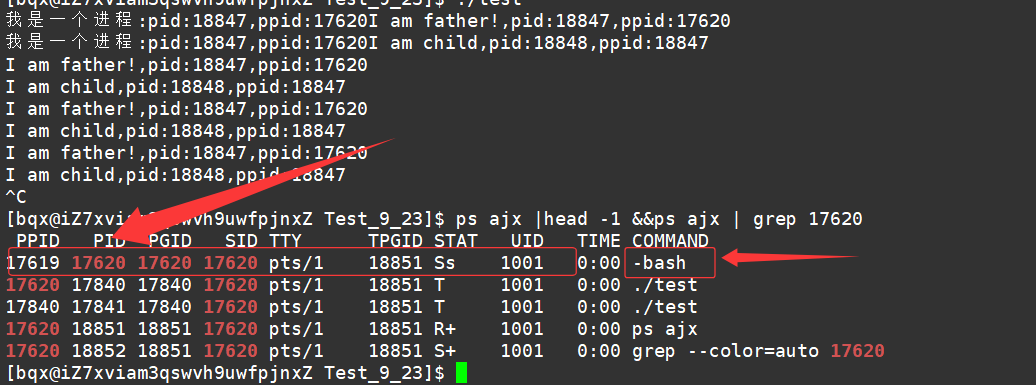Screen dimensions: 1036x385
Task: Click the "-bash" command entry
Action: (659, 263)
